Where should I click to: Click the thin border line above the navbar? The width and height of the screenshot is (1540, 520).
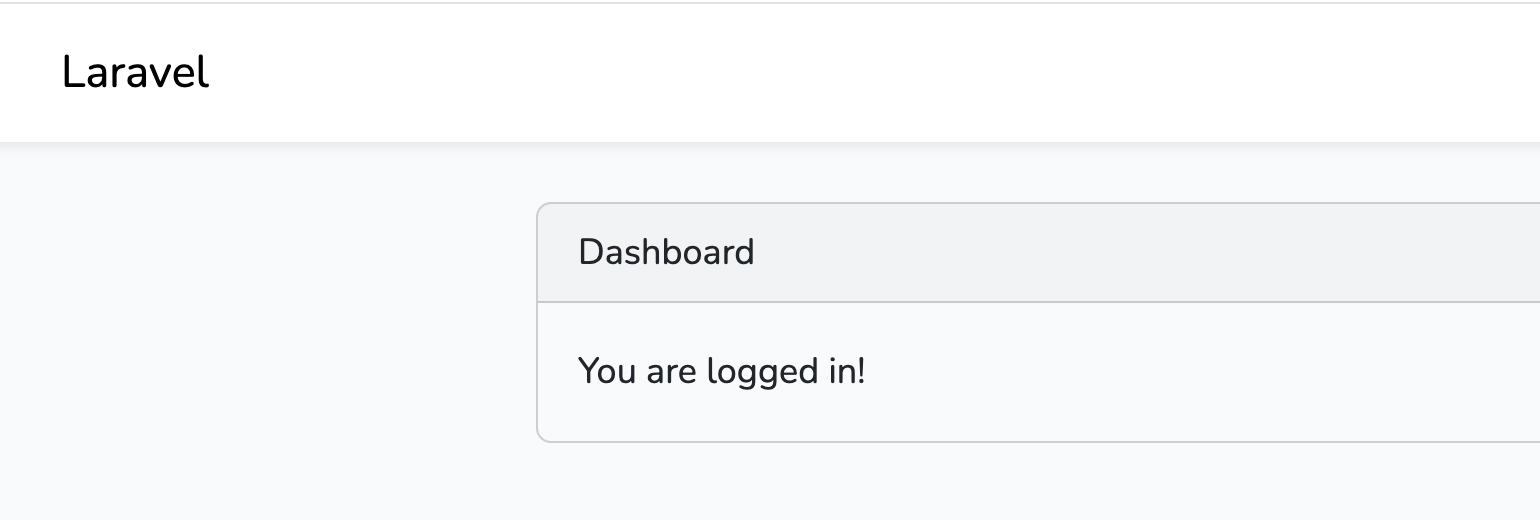(x=700, y=3)
